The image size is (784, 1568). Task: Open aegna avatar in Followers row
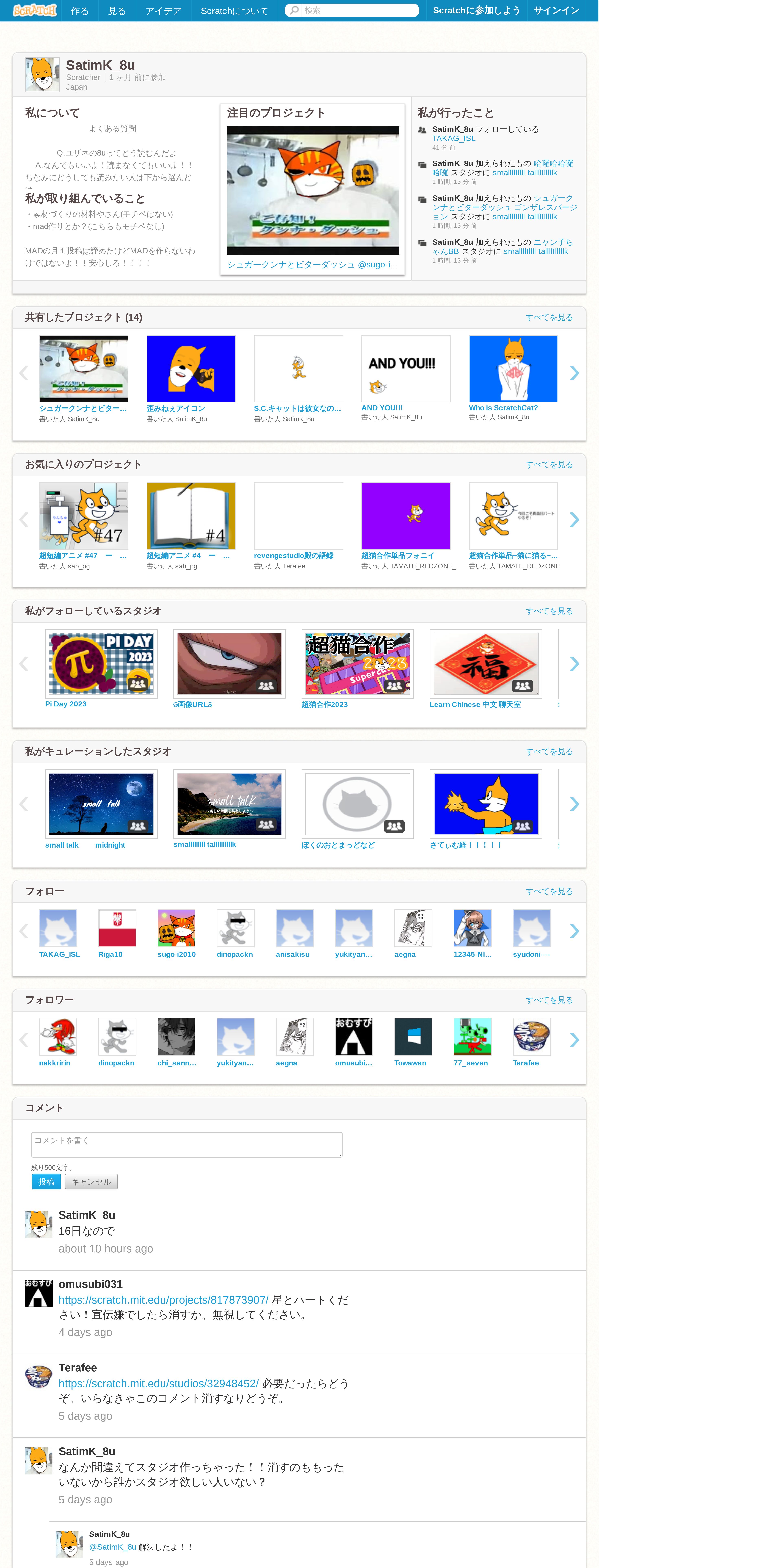click(295, 1037)
